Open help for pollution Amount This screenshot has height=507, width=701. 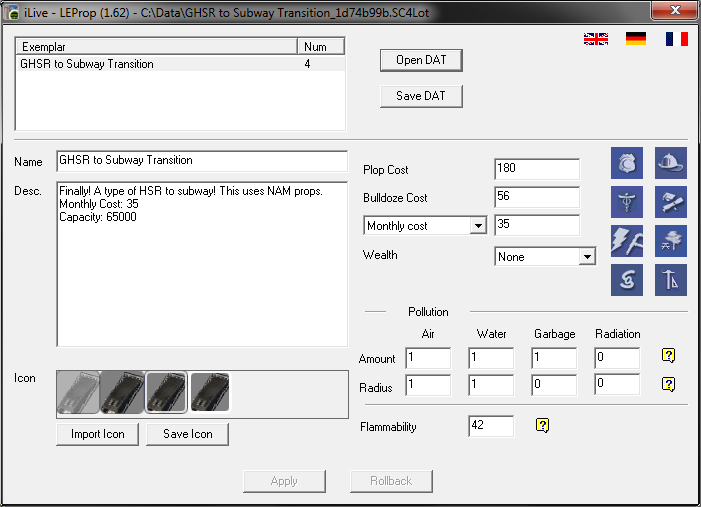pyautogui.click(x=668, y=355)
